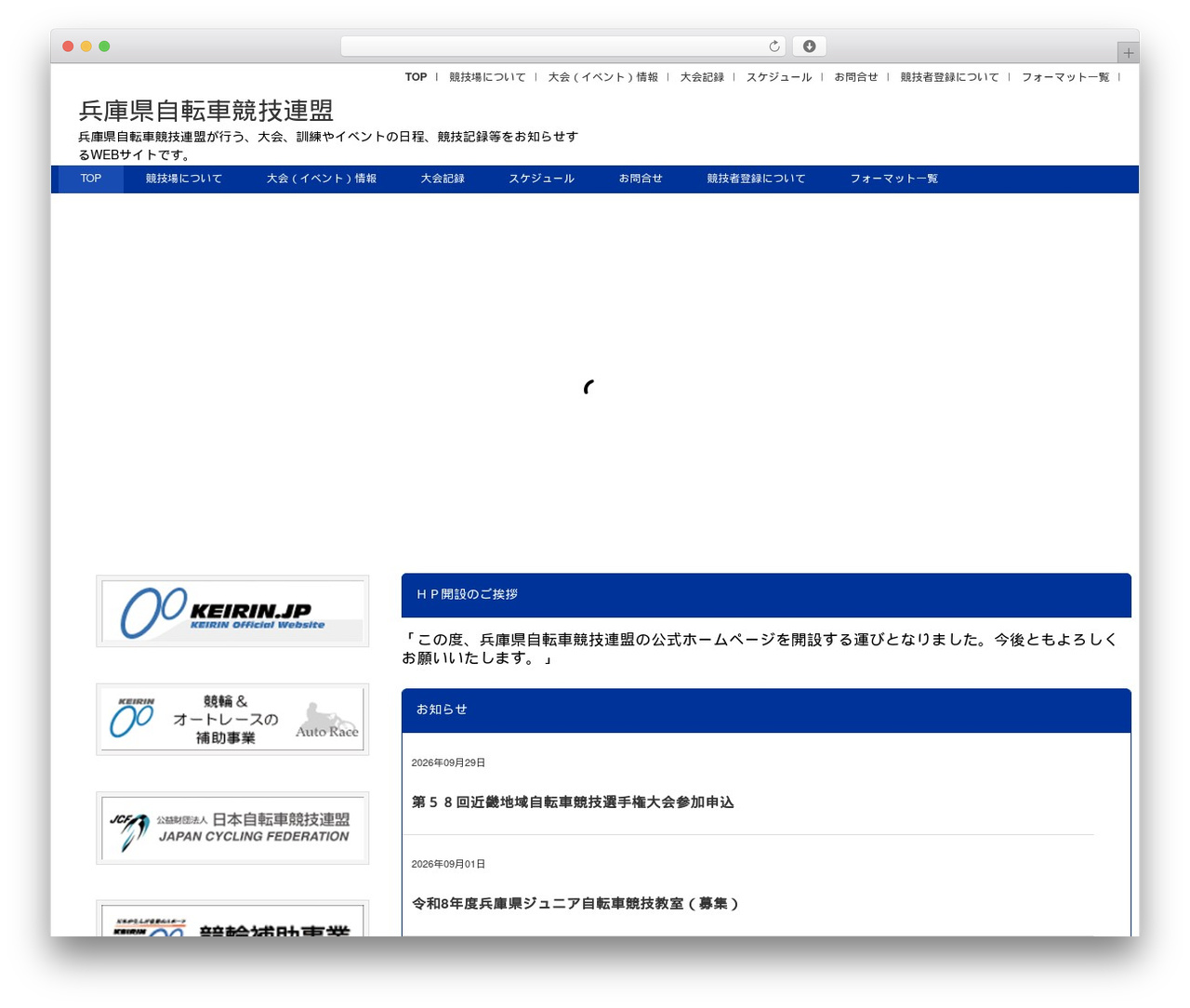This screenshot has height=1008, width=1190.
Task: Click the browser download icon
Action: pyautogui.click(x=809, y=46)
